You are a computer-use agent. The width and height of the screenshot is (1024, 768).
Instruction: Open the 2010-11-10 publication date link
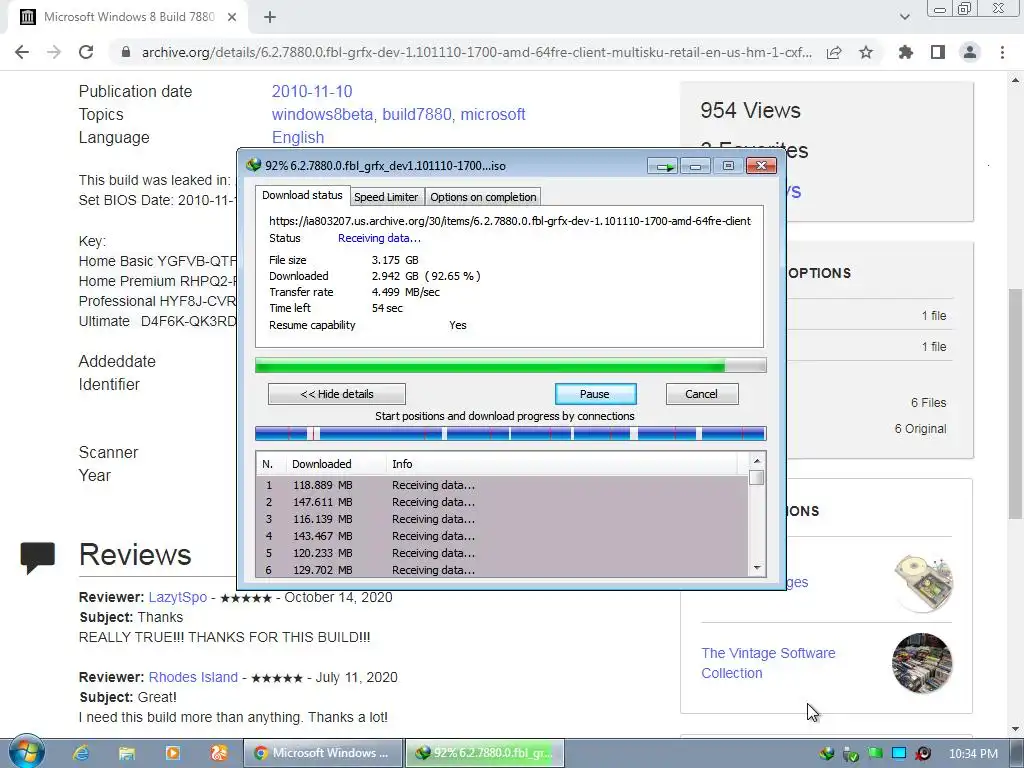(312, 91)
